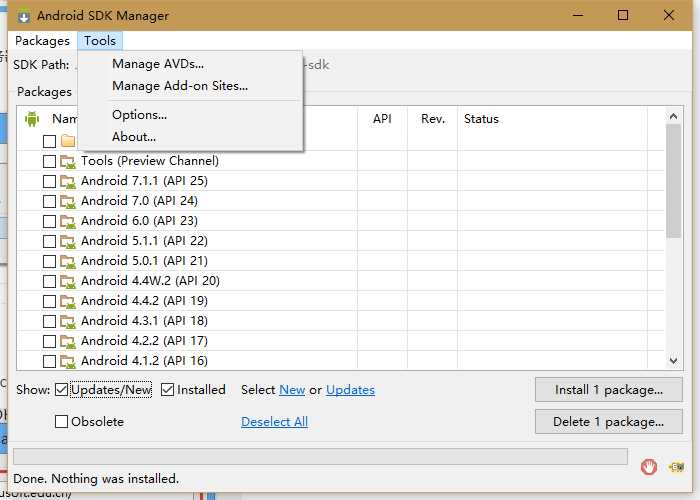Click the Android robot icon in header
Screen dimensions: 700x500
tap(32, 119)
